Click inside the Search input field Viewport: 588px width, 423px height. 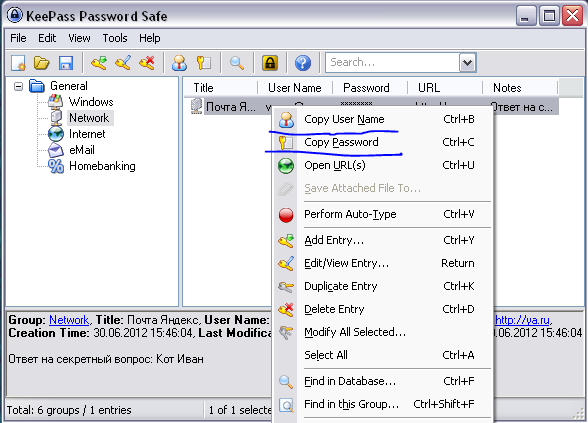[x=392, y=63]
